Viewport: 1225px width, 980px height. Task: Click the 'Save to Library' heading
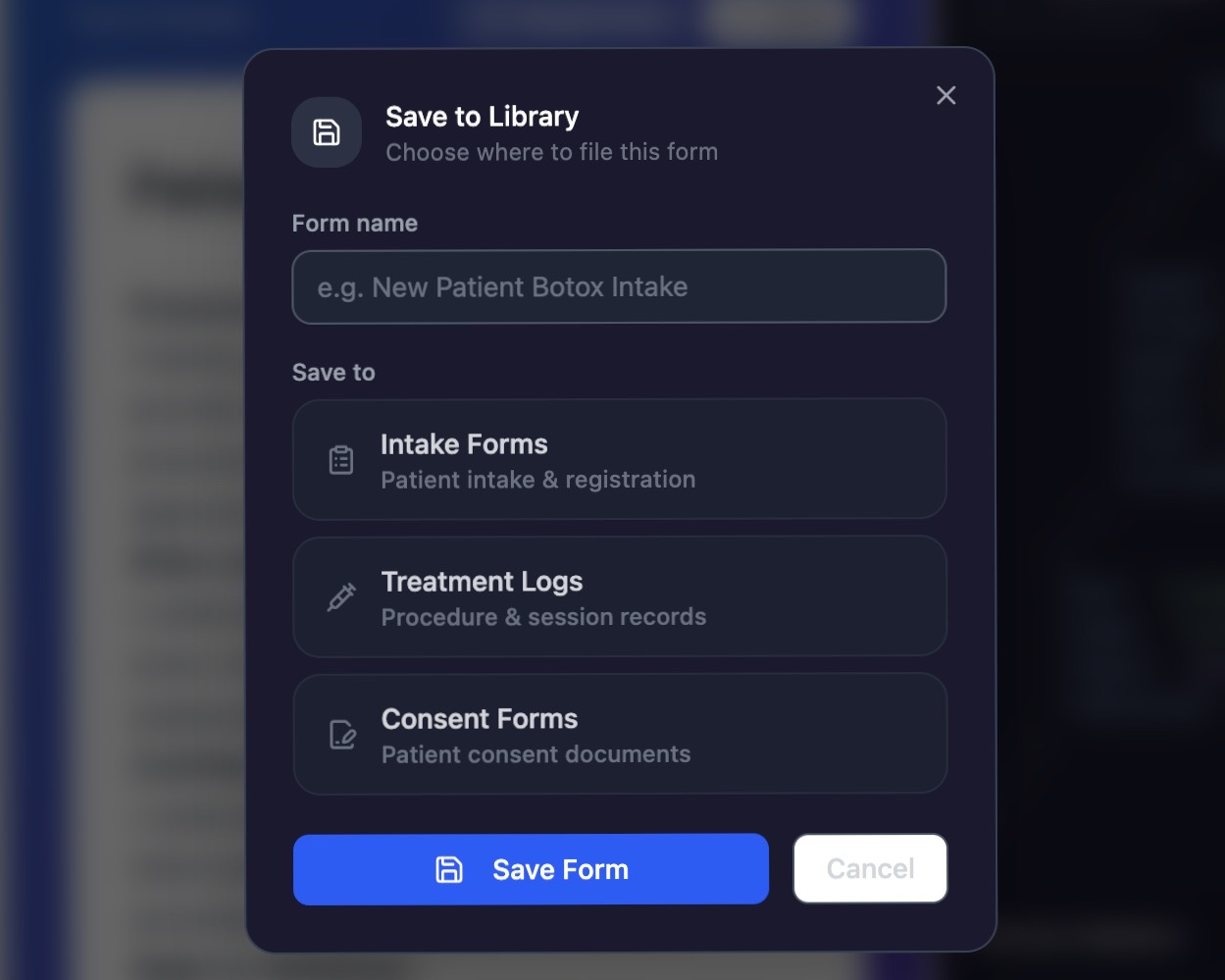[x=482, y=117]
